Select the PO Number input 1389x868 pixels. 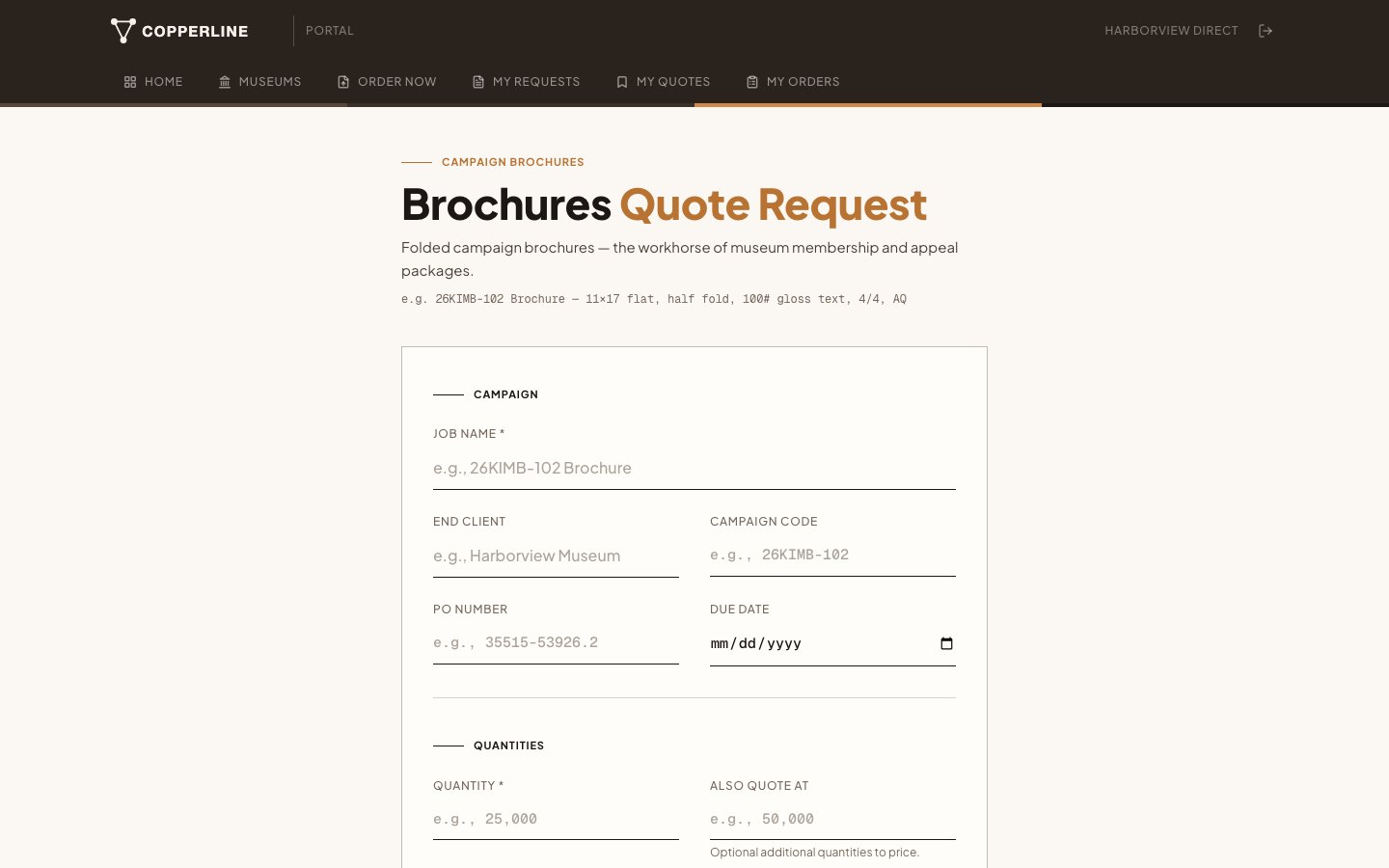coord(556,643)
